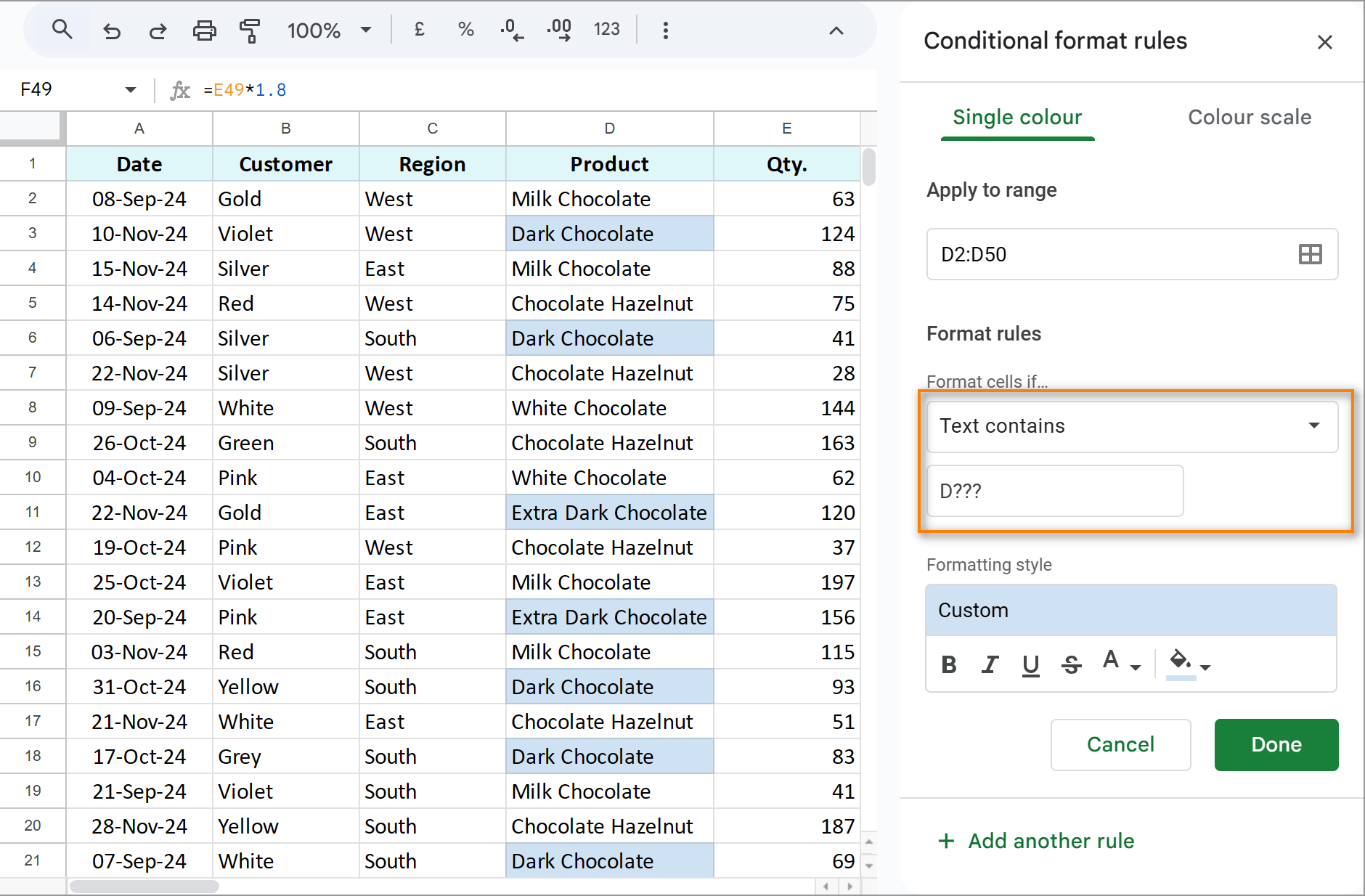Screen dimensions: 1365x896
Task: Click the scroll left arrow
Action: [x=826, y=887]
